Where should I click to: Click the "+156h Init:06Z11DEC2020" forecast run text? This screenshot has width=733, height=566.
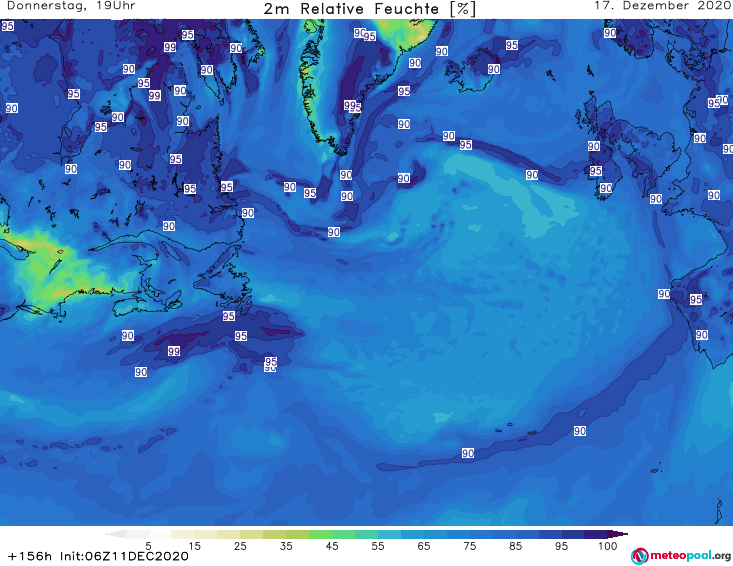98,556
